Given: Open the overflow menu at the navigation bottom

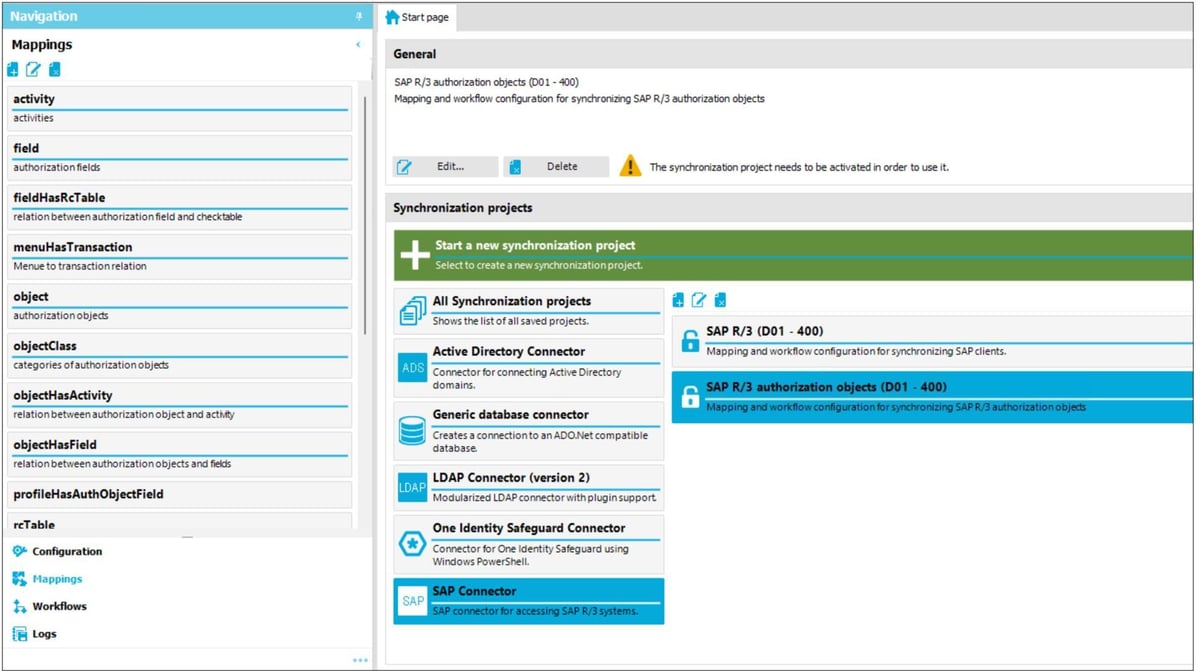Looking at the screenshot, I should [360, 659].
